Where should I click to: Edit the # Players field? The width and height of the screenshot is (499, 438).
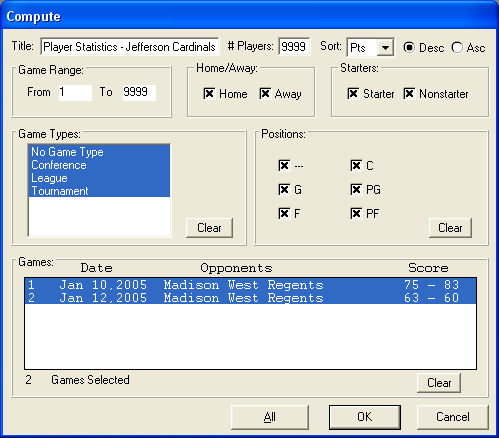pyautogui.click(x=294, y=47)
